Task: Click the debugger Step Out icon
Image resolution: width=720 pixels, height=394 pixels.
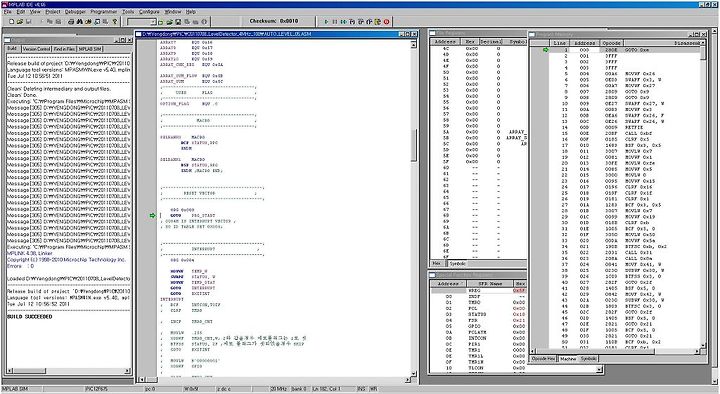Action: (369, 22)
